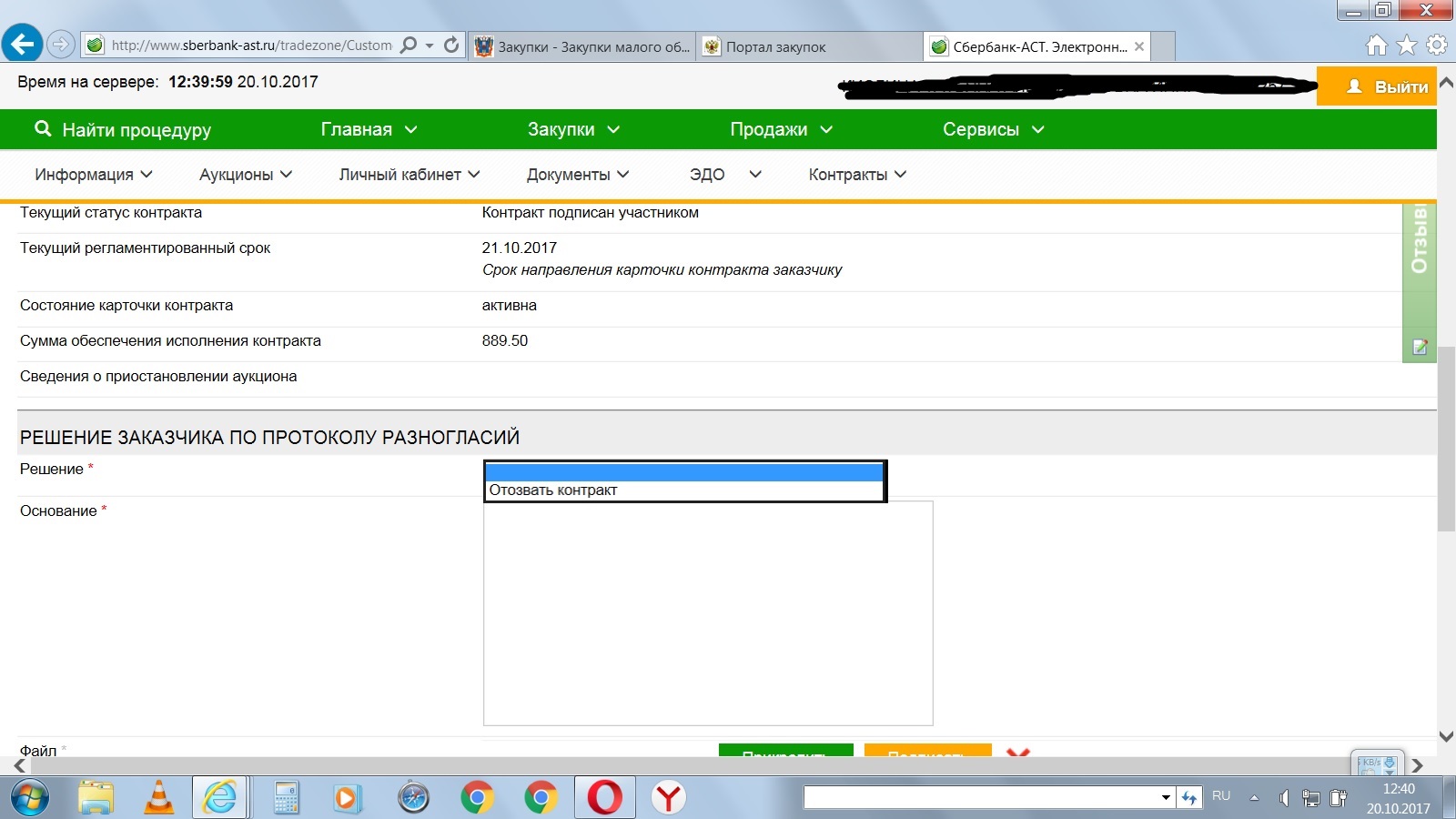Open Opera browser from the taskbar

pyautogui.click(x=604, y=798)
